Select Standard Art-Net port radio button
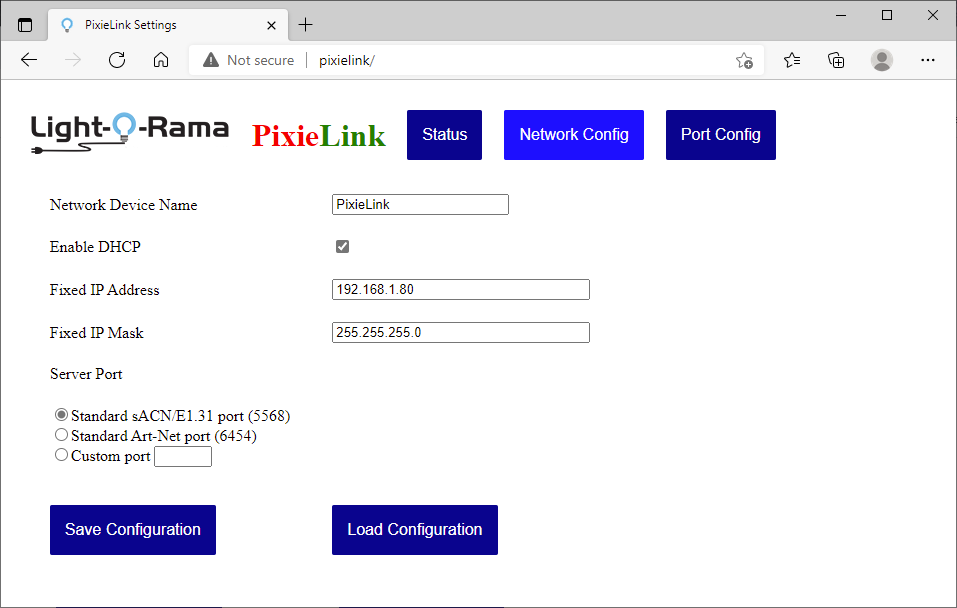 (x=61, y=435)
